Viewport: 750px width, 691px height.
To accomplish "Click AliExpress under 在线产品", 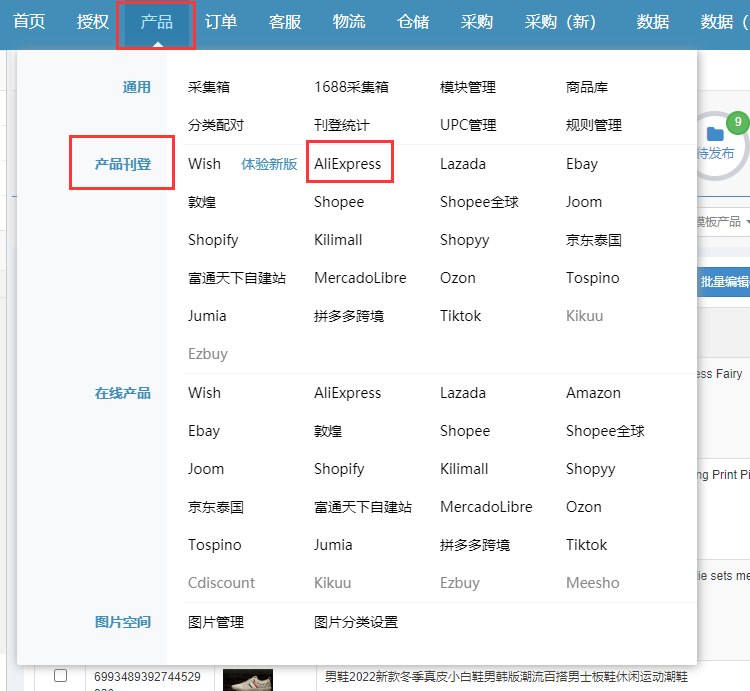I will [347, 393].
